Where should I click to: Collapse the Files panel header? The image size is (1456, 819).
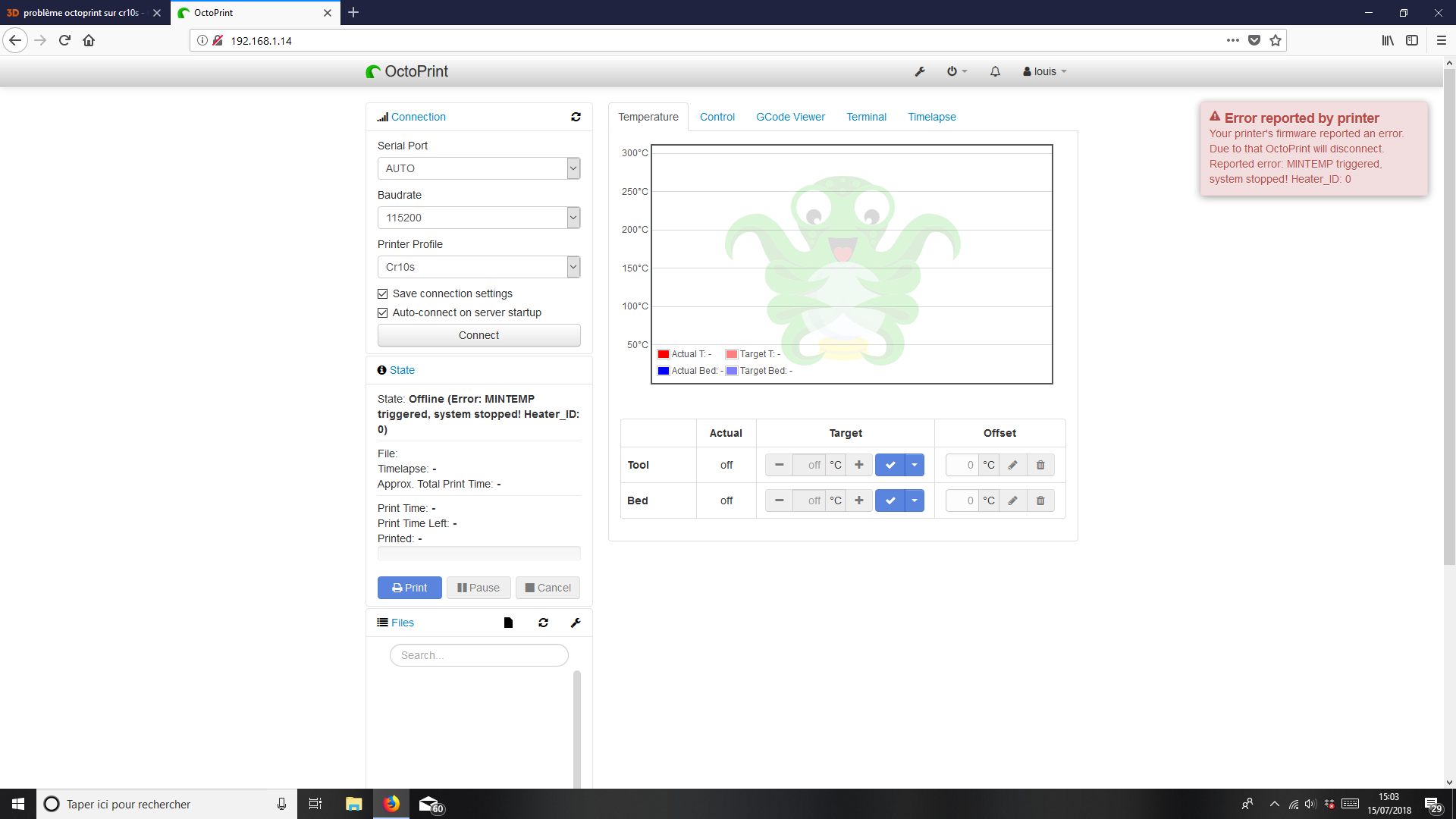pyautogui.click(x=403, y=623)
